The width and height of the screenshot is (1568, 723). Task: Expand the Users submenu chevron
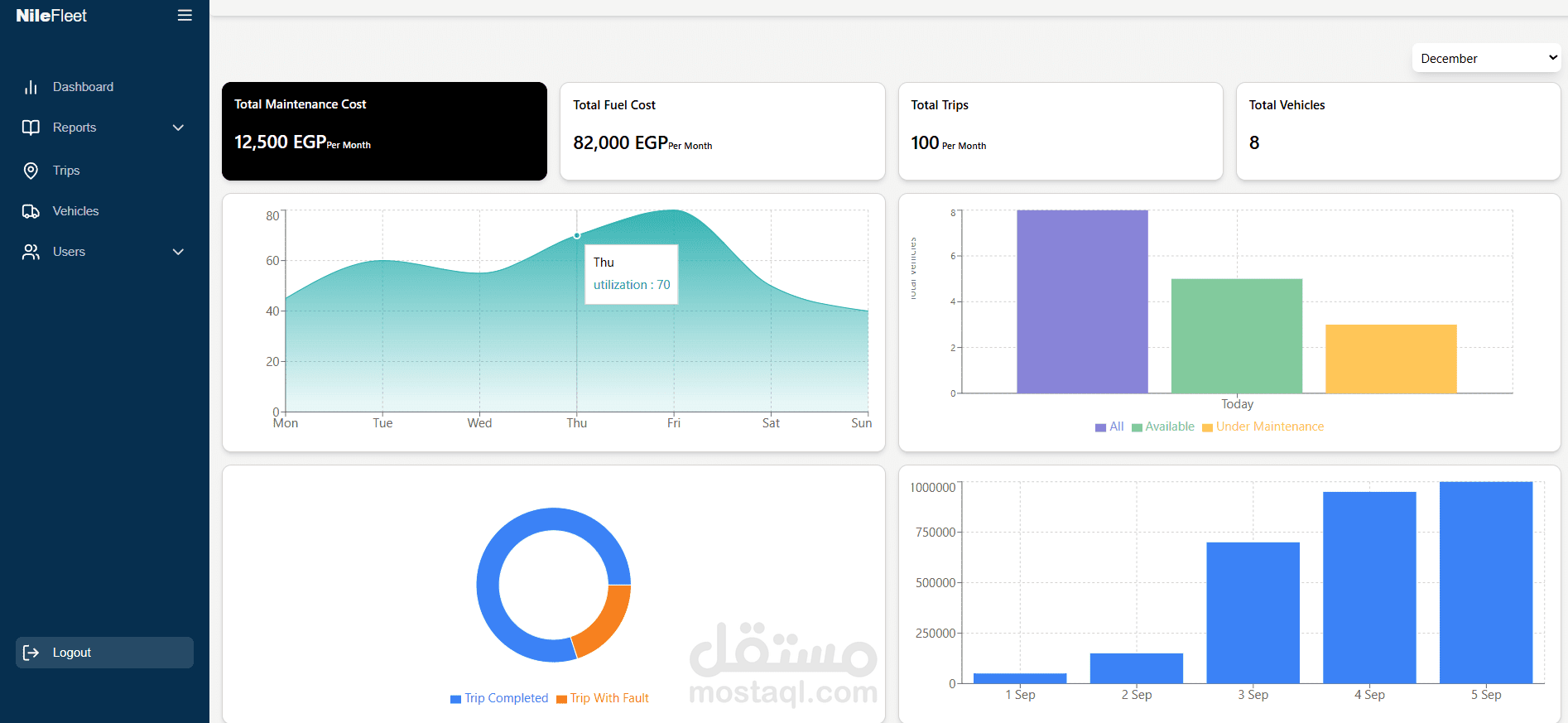click(x=178, y=252)
